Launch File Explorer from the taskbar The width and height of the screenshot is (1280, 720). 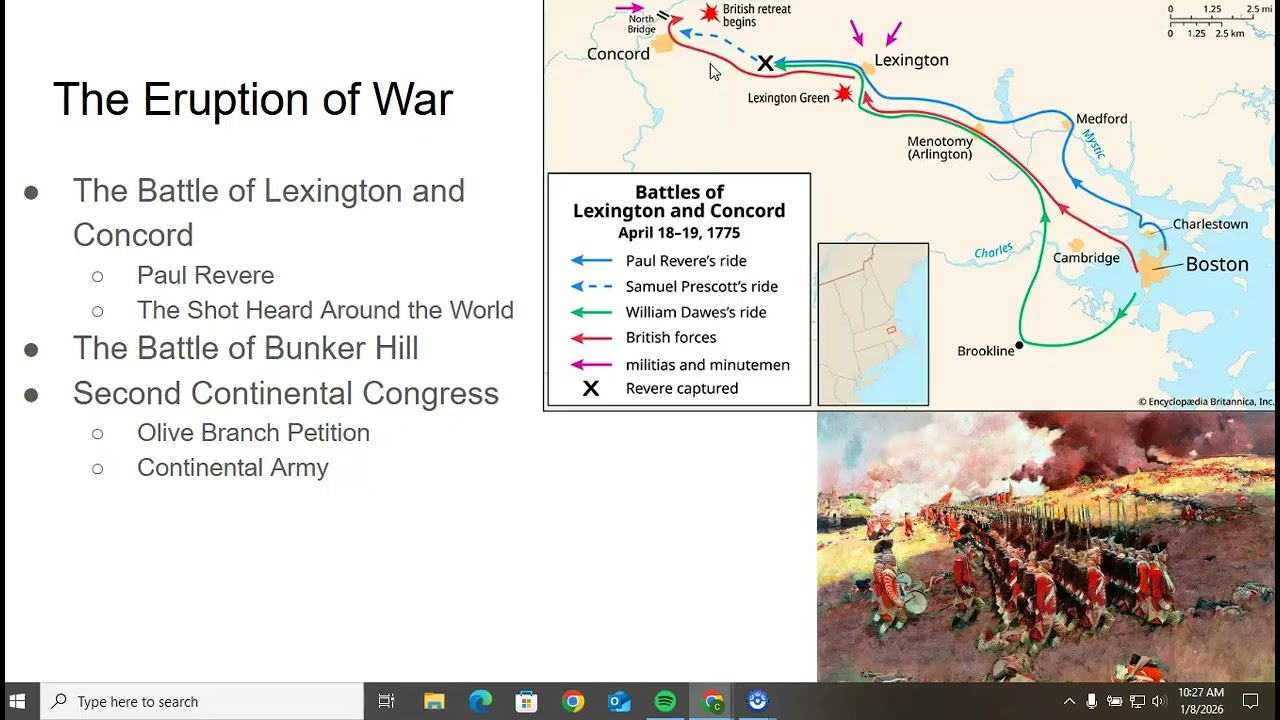[x=434, y=701]
